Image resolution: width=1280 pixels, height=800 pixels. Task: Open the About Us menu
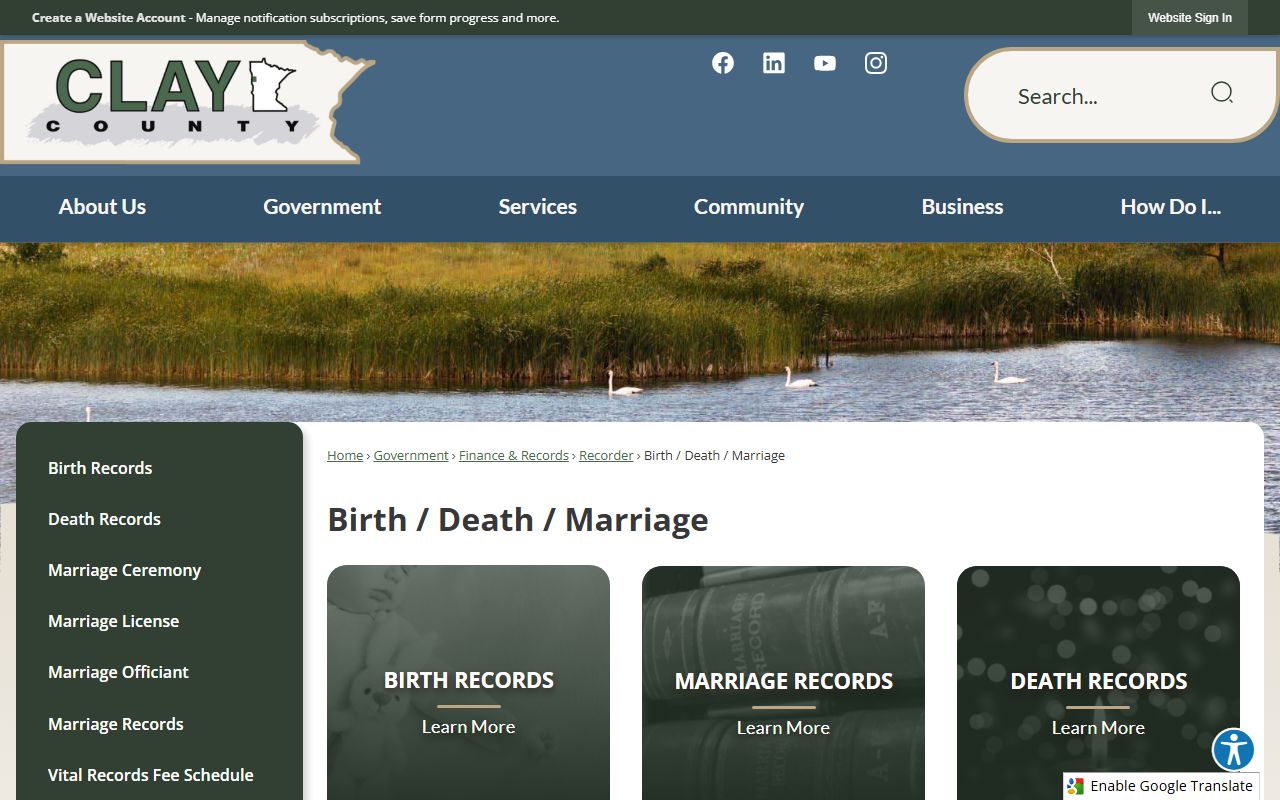coord(102,207)
